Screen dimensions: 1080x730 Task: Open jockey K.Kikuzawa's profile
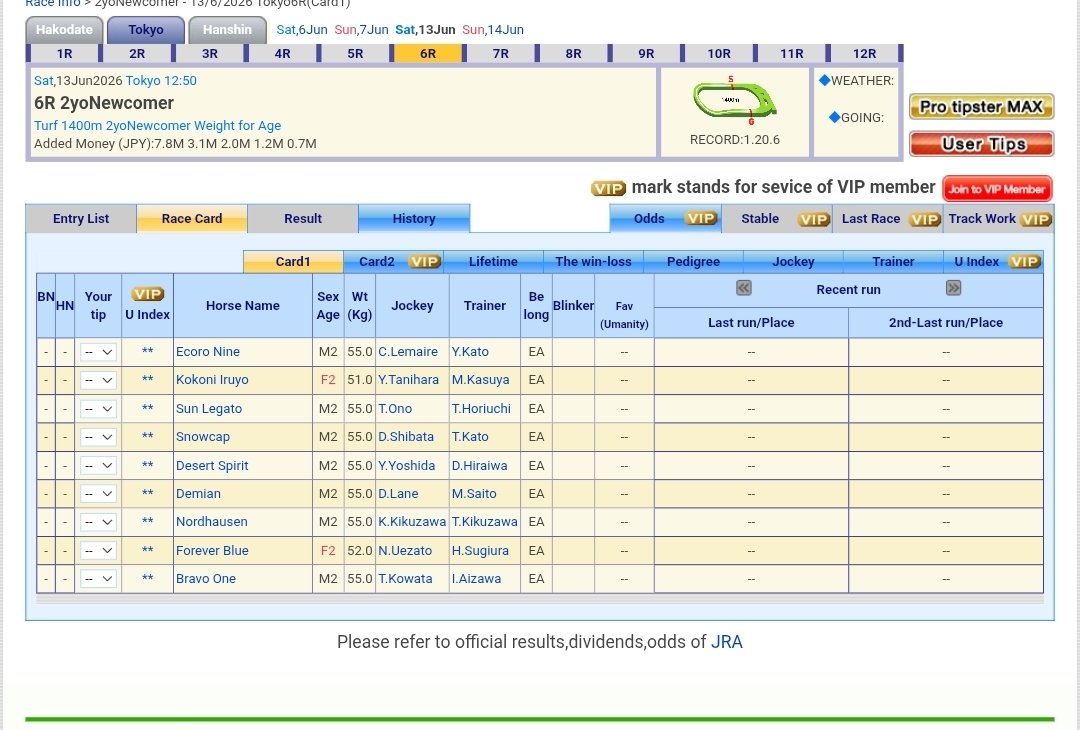[x=412, y=523]
